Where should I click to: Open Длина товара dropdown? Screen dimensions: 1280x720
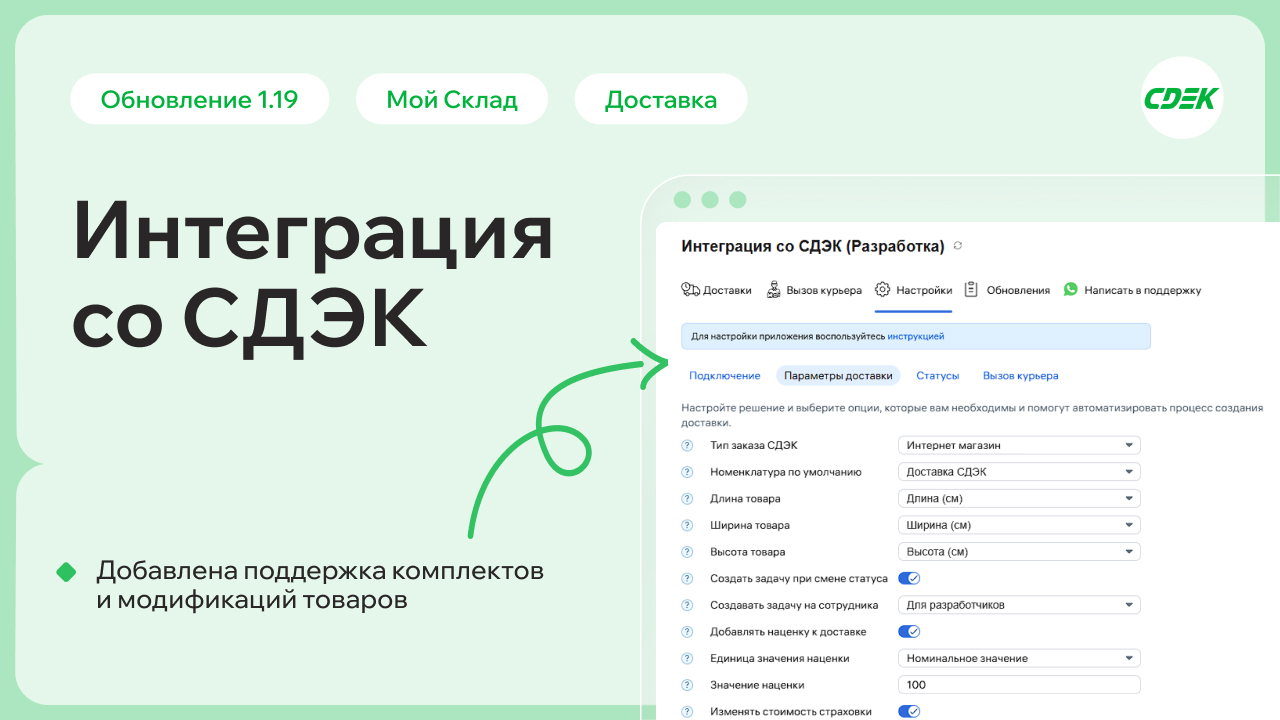(1019, 498)
